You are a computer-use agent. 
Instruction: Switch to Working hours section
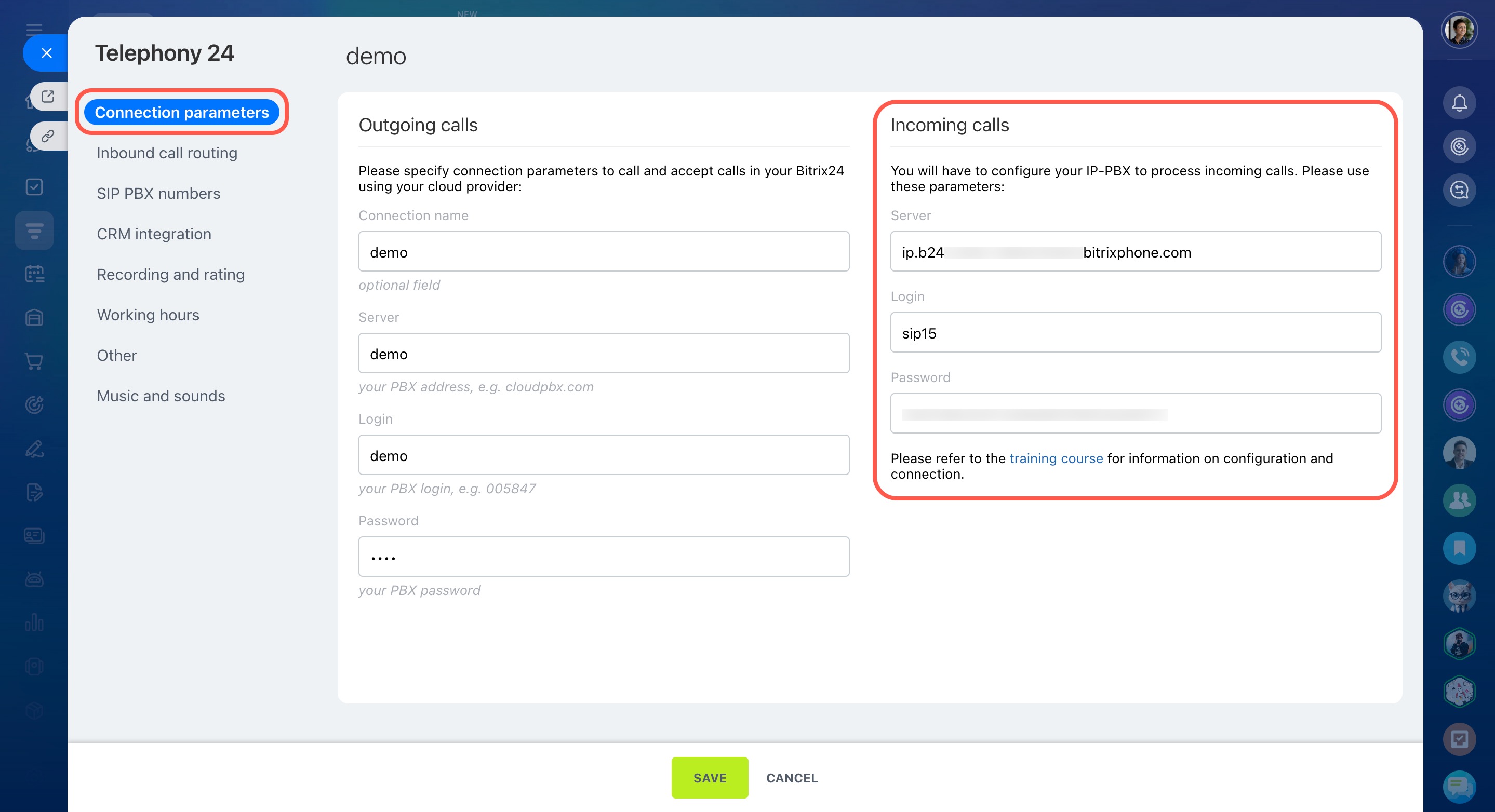[x=148, y=315]
